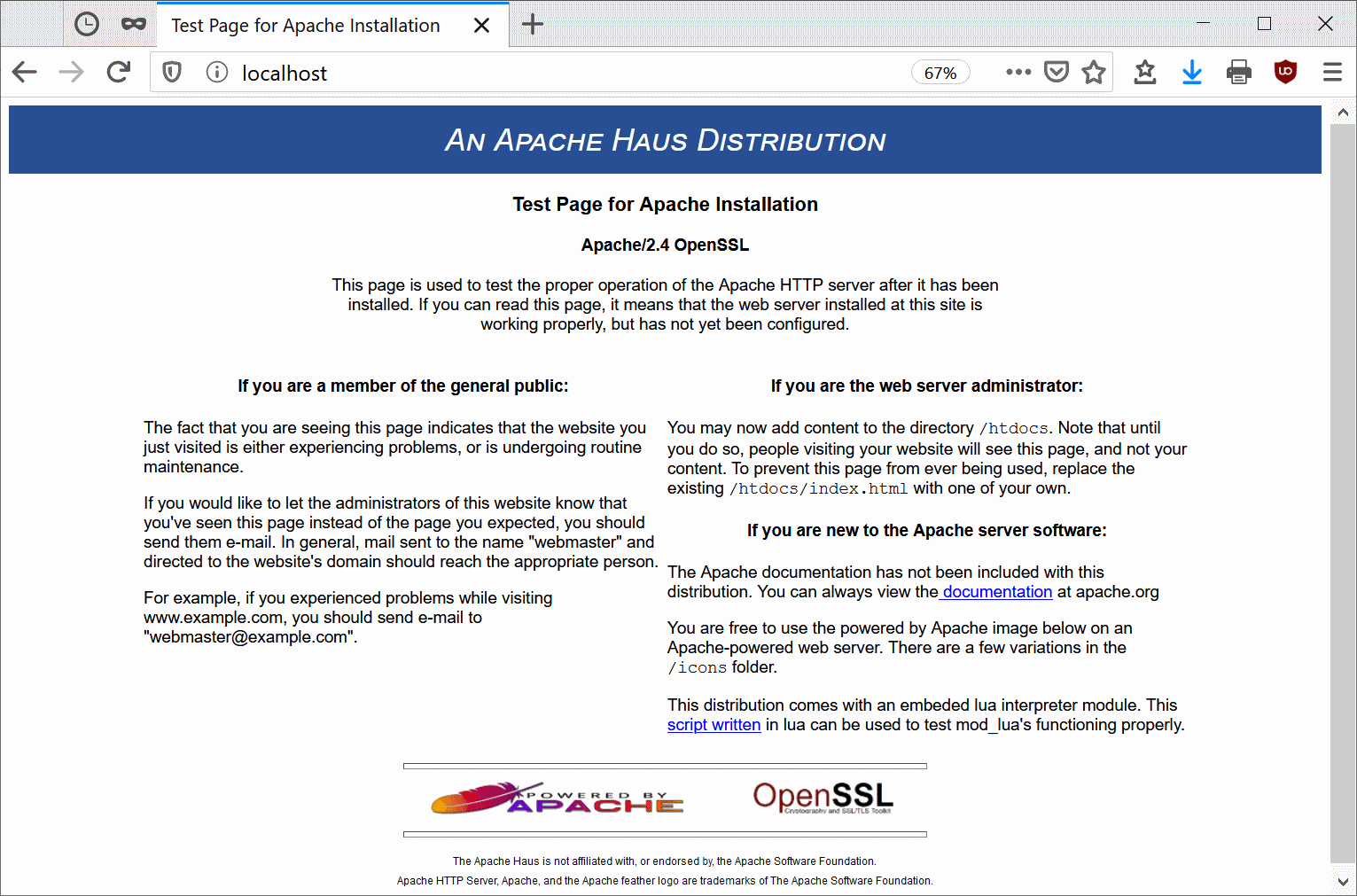Click heading If you are new to Apache server software
Screen dimensions: 1357x896
click(926, 531)
